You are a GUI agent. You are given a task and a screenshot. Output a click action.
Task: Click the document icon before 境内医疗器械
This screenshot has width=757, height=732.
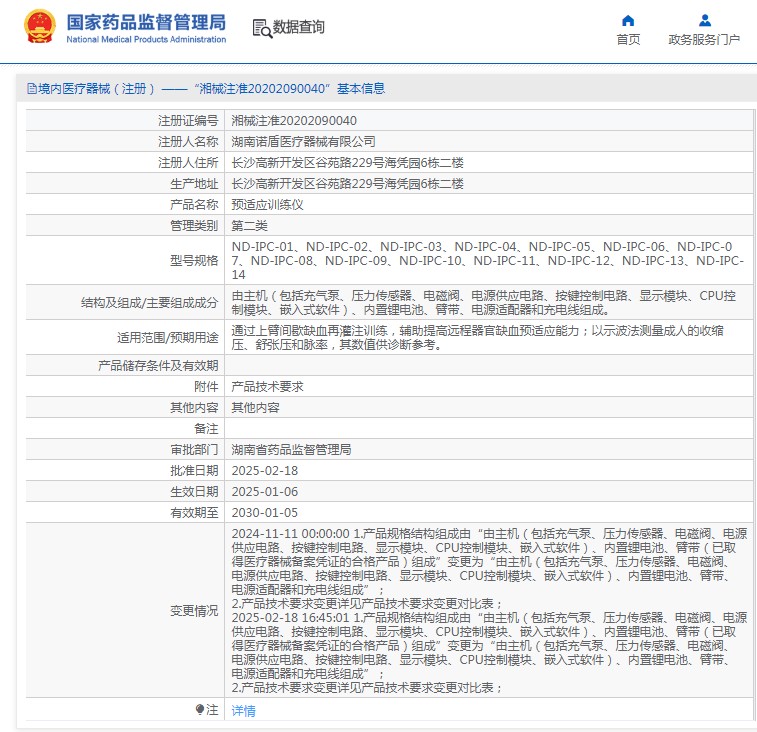31,88
